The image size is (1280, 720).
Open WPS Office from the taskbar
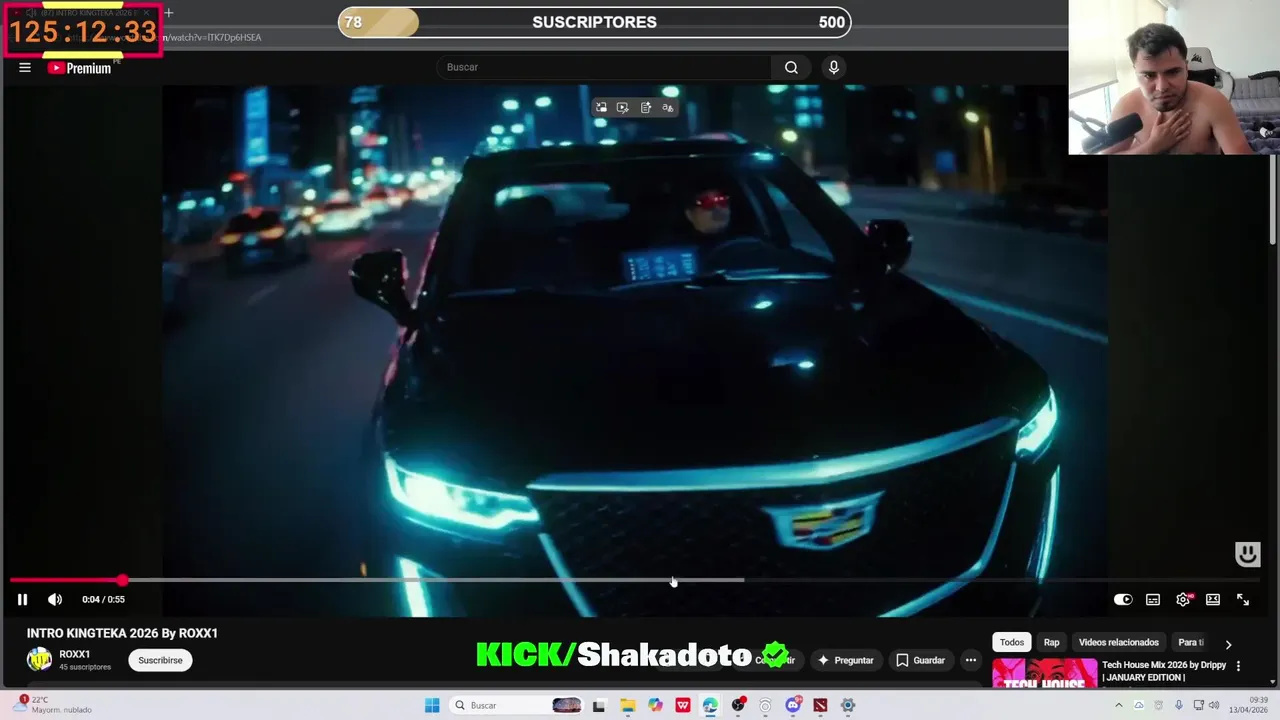(x=683, y=705)
